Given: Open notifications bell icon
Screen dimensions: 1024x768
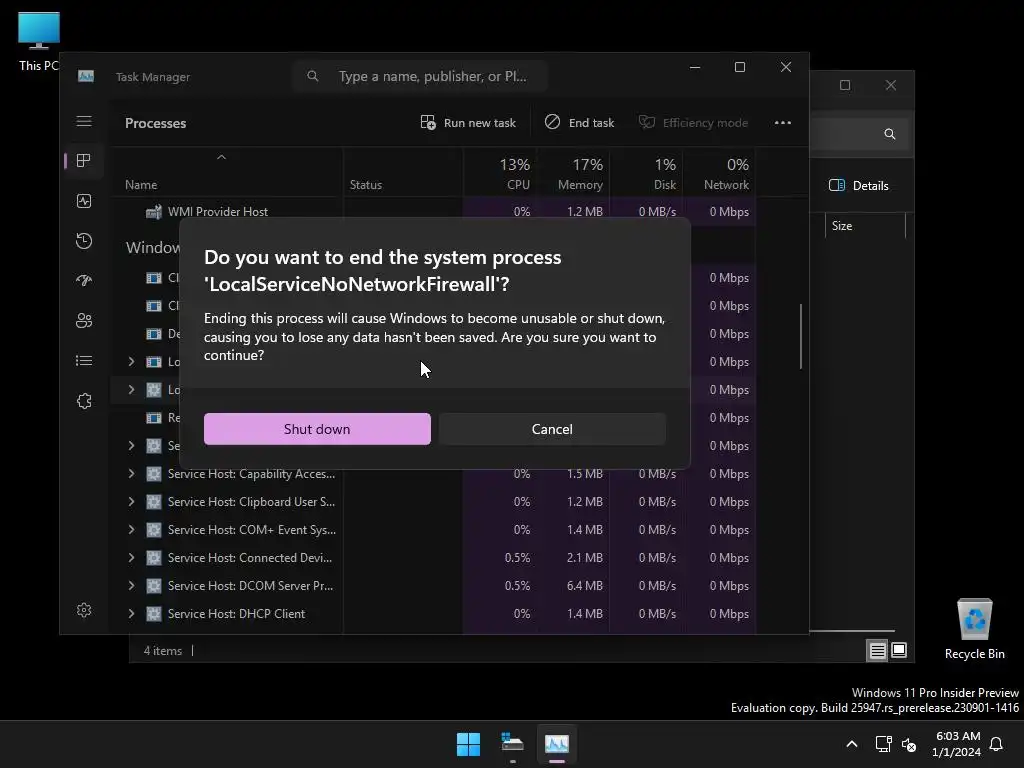Looking at the screenshot, I should point(996,744).
